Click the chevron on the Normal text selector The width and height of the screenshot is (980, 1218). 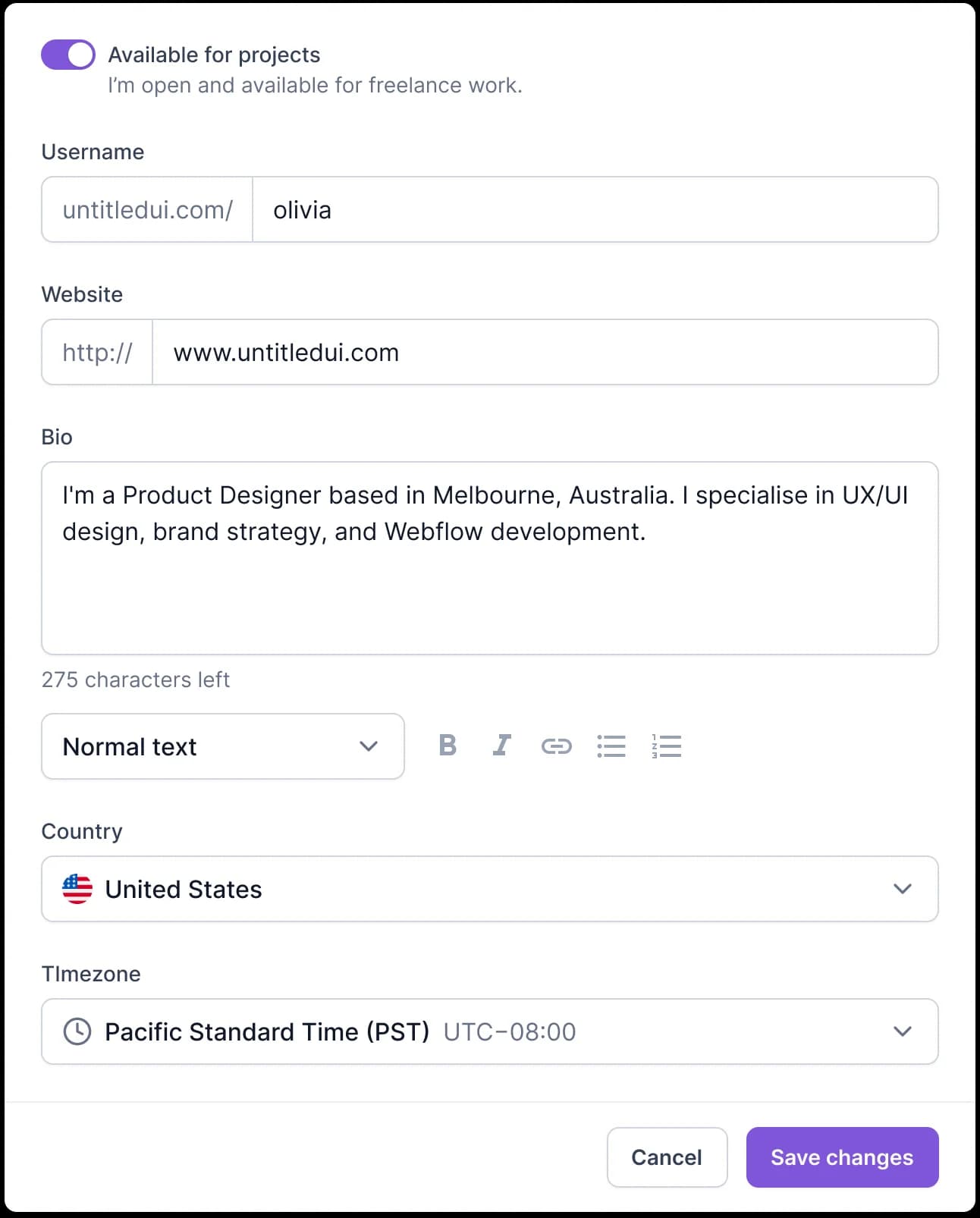(369, 746)
